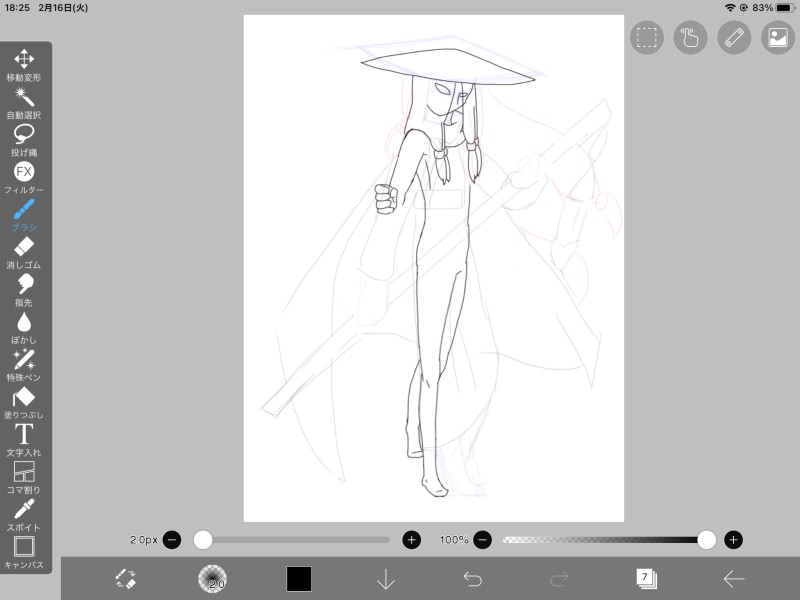Open the selection area dashed-square button
Image resolution: width=800 pixels, height=600 pixels.
tap(646, 37)
